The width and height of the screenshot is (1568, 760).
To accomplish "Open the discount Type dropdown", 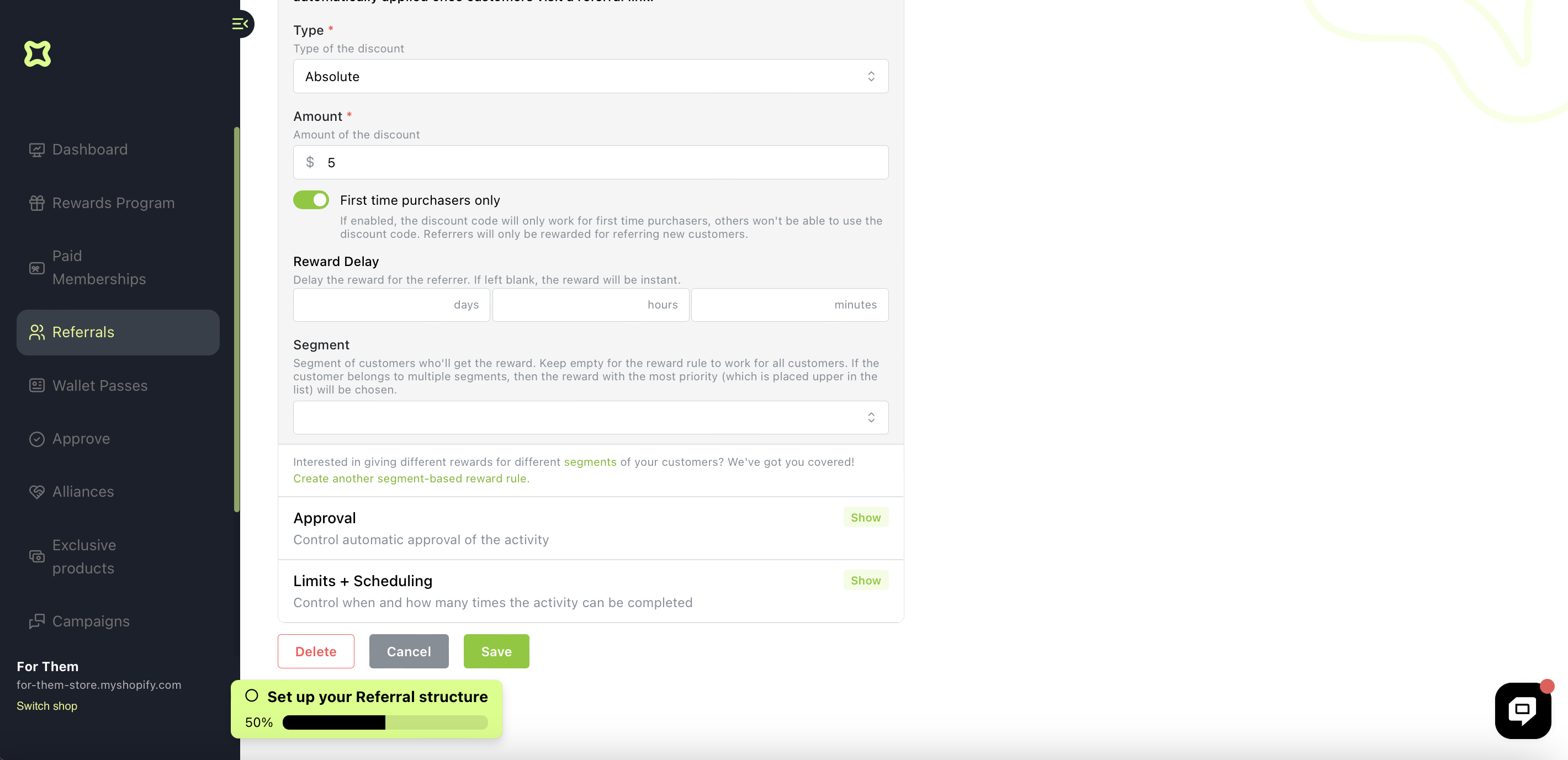I will 590,77.
